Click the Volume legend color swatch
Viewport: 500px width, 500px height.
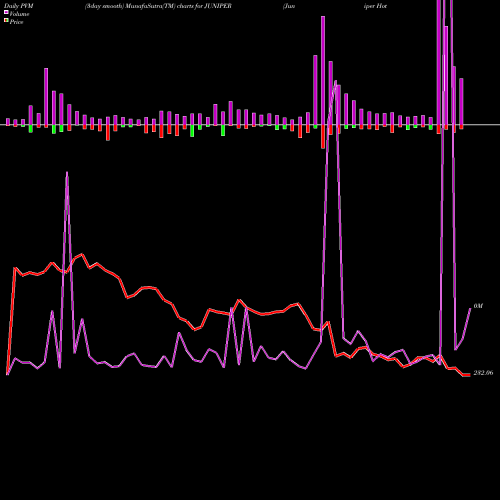6,13
